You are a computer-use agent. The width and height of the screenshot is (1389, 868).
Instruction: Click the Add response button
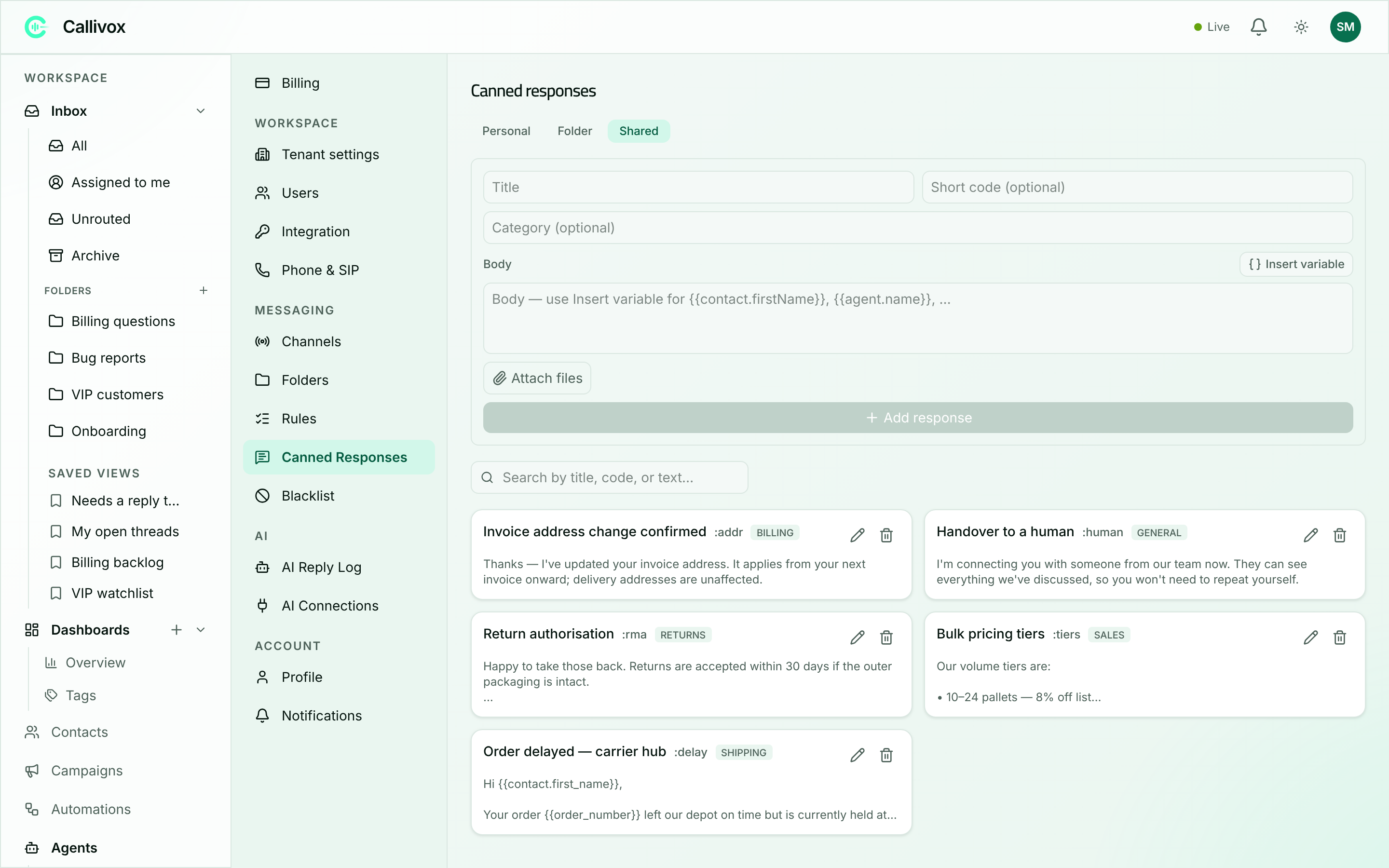point(918,417)
